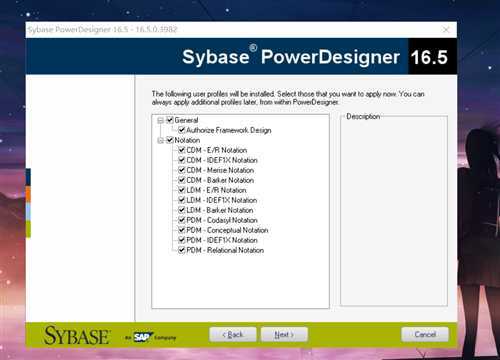
Task: Toggle LDM - E/R Notation checkbox
Action: click(182, 190)
